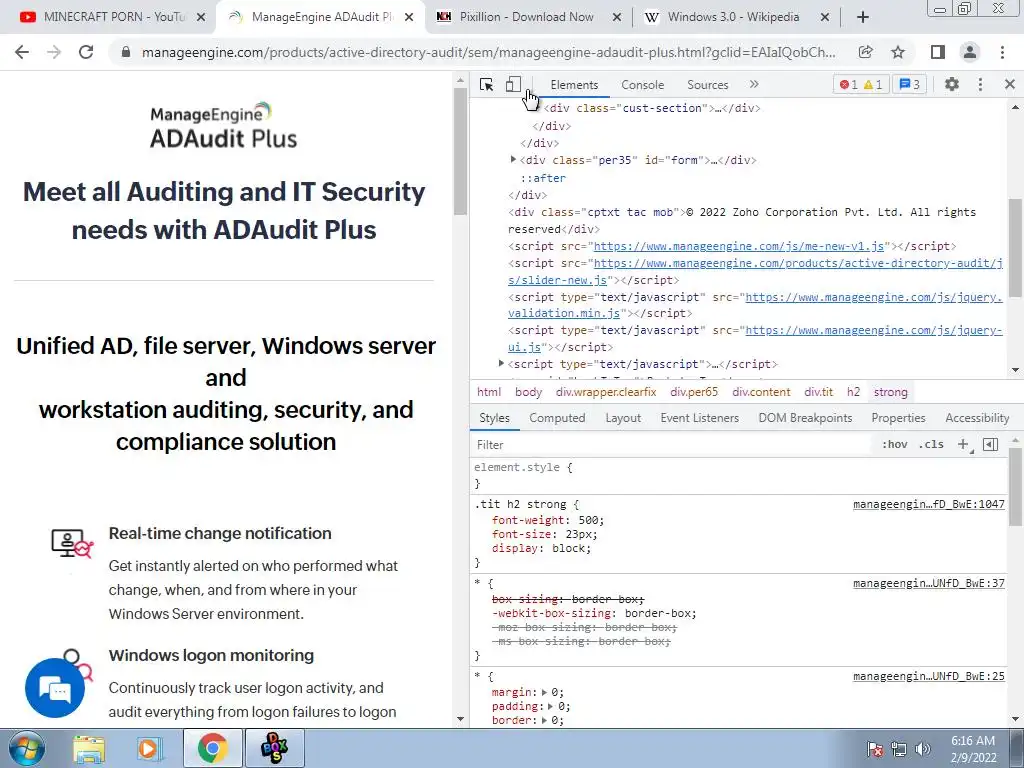Image resolution: width=1024 pixels, height=768 pixels.
Task: Open stylesheet source link at line 25
Action: (x=929, y=677)
